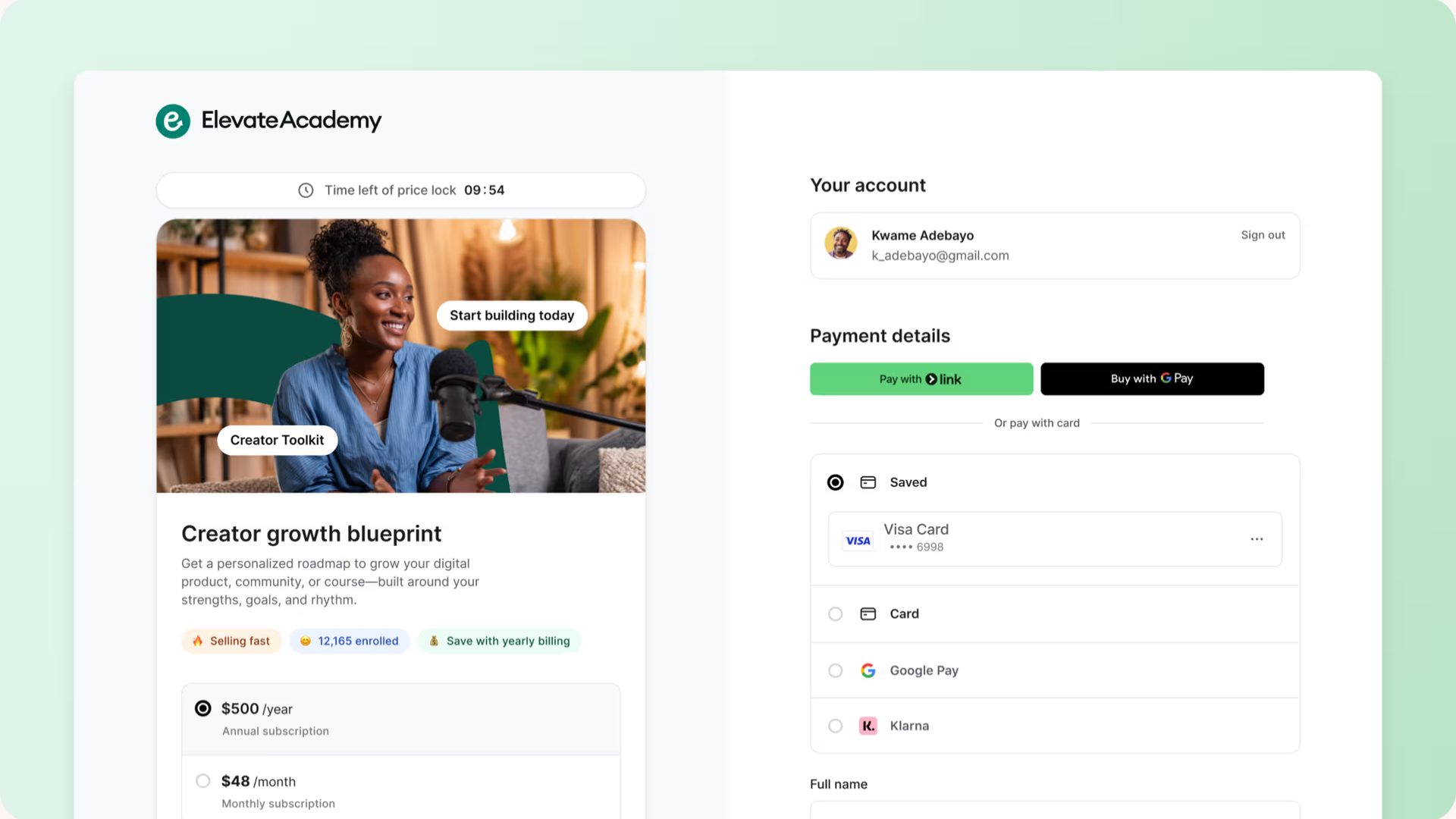Select the Saved payment method radio button
Viewport: 1456px width, 819px height.
(835, 482)
